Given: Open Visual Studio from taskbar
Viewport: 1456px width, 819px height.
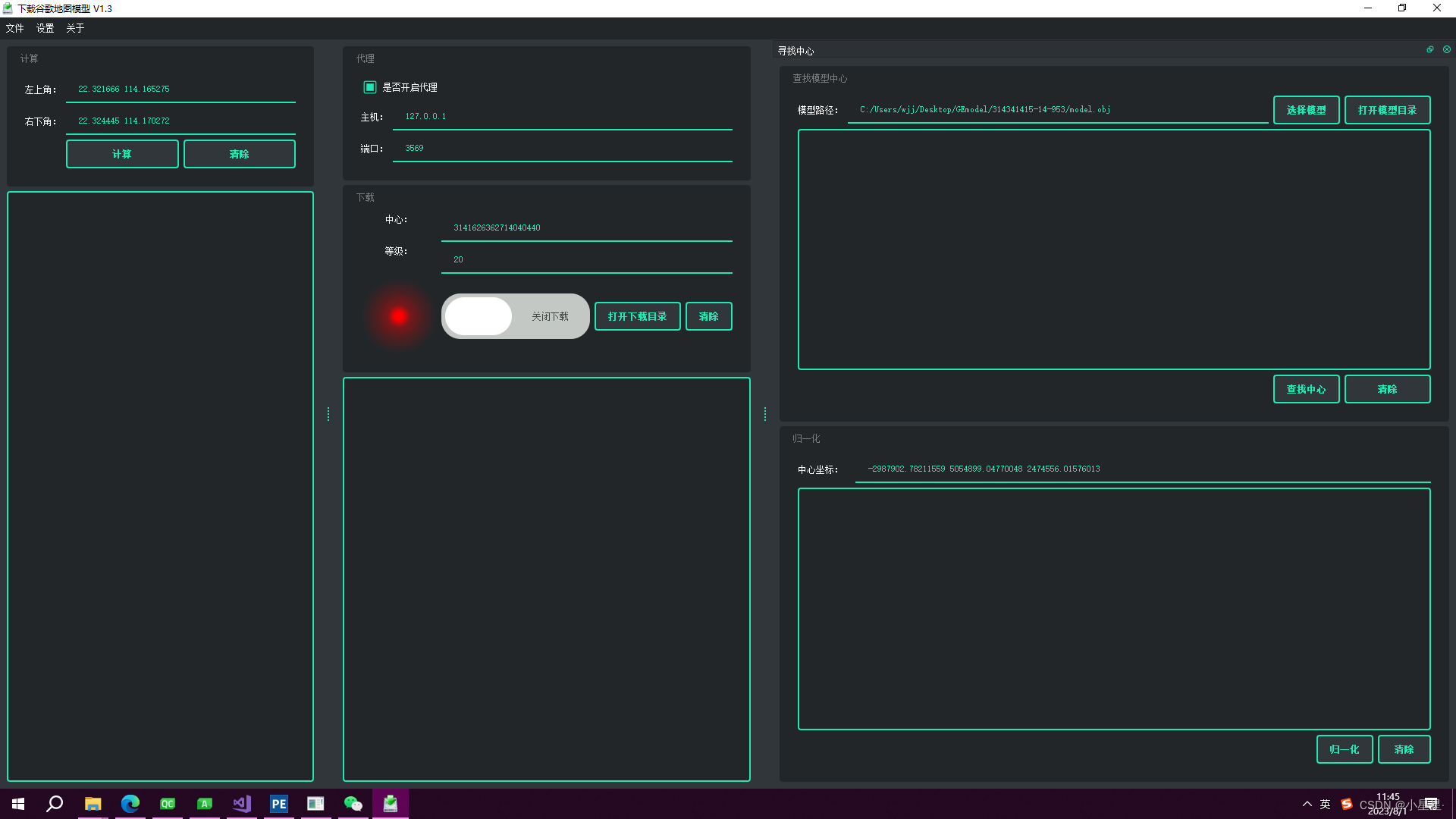Looking at the screenshot, I should [x=241, y=804].
